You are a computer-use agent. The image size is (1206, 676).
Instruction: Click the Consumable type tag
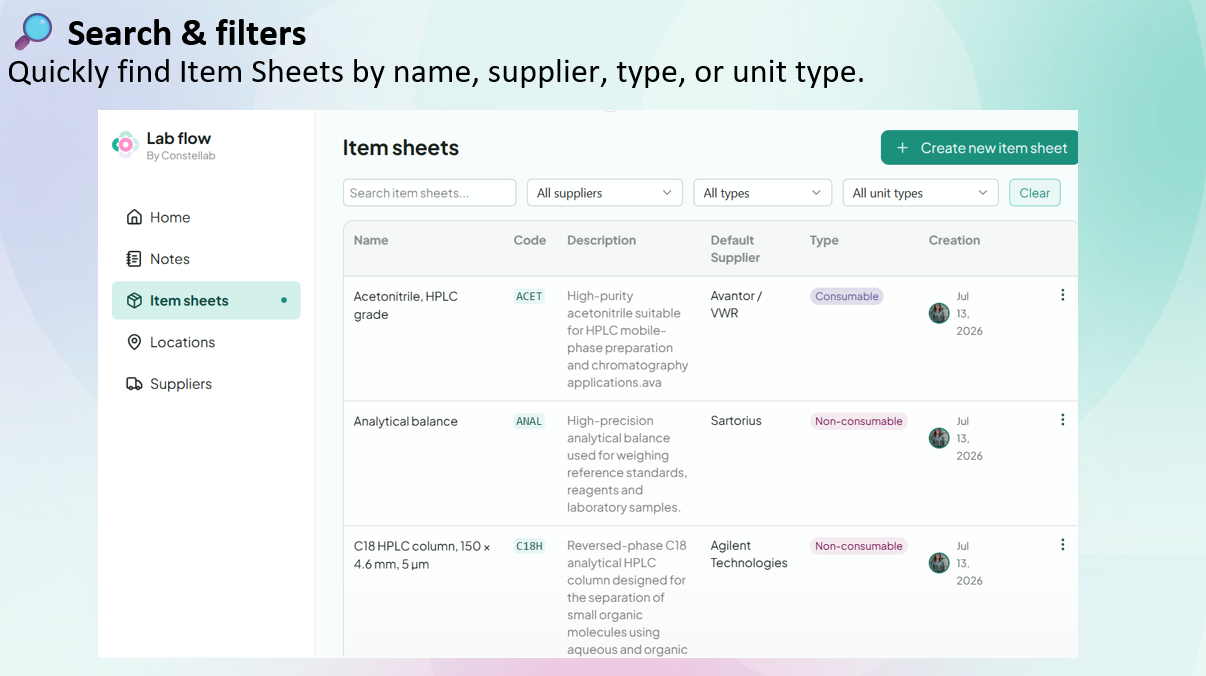pyautogui.click(x=847, y=296)
